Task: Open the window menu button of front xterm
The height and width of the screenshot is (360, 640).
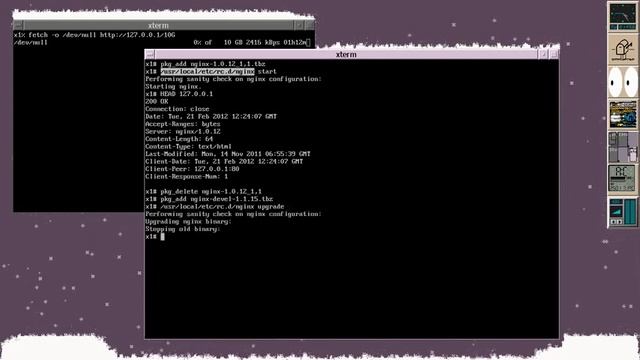Action: 150,54
